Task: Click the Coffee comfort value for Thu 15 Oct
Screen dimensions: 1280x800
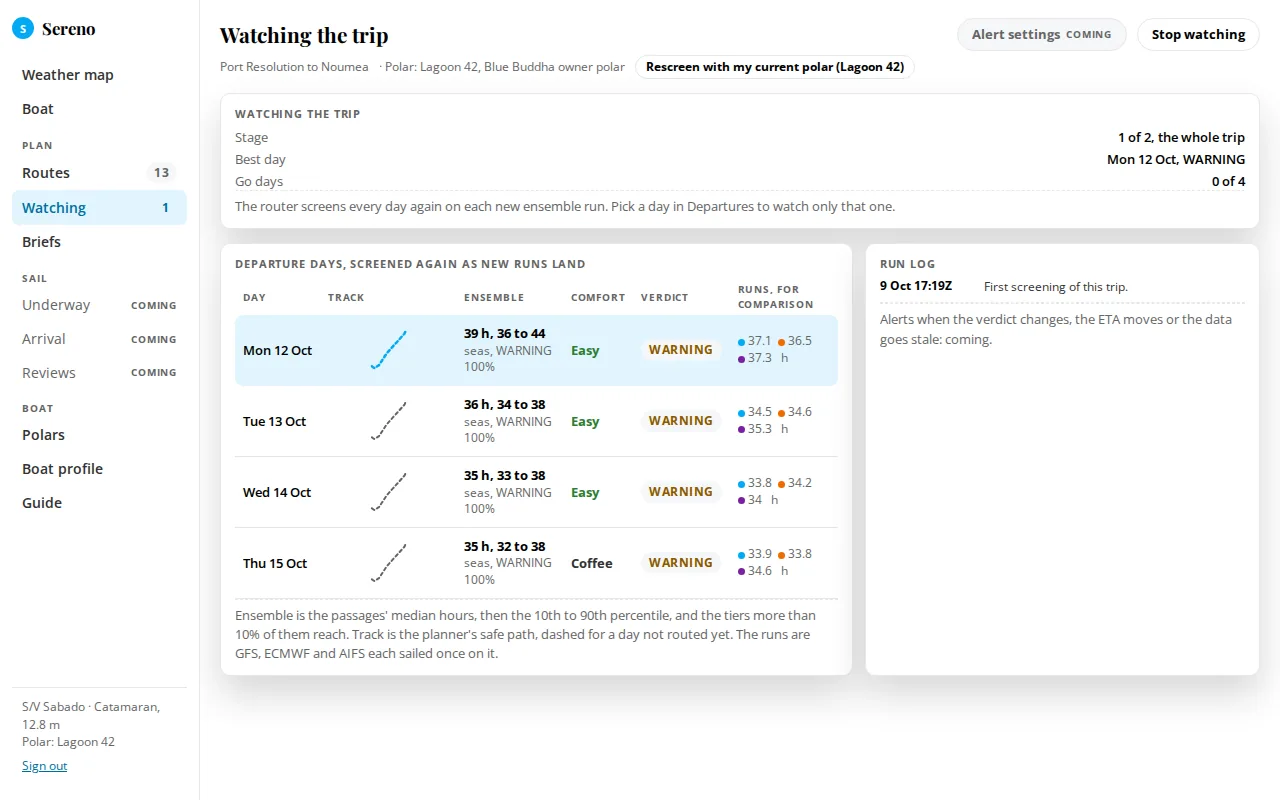Action: coord(592,563)
